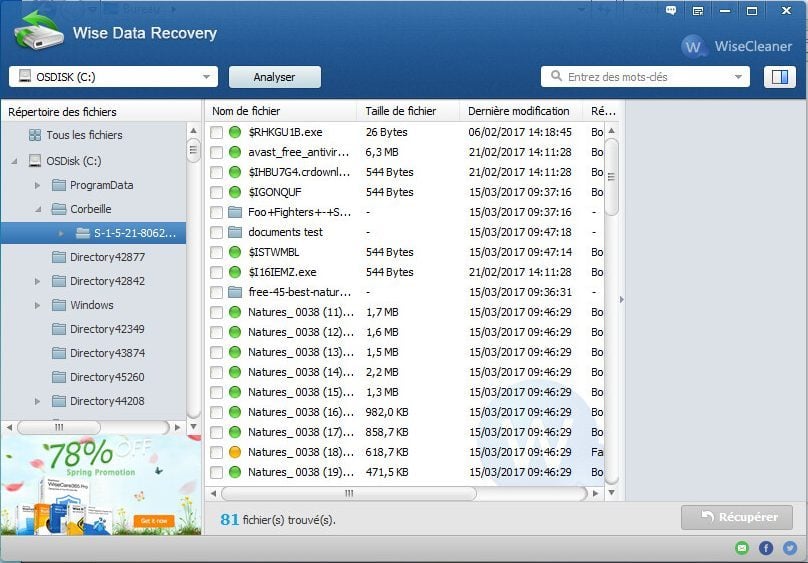Viewport: 808px width, 563px height.
Task: Select the checkbox for Natures_0038 (18)
Action: (216, 452)
